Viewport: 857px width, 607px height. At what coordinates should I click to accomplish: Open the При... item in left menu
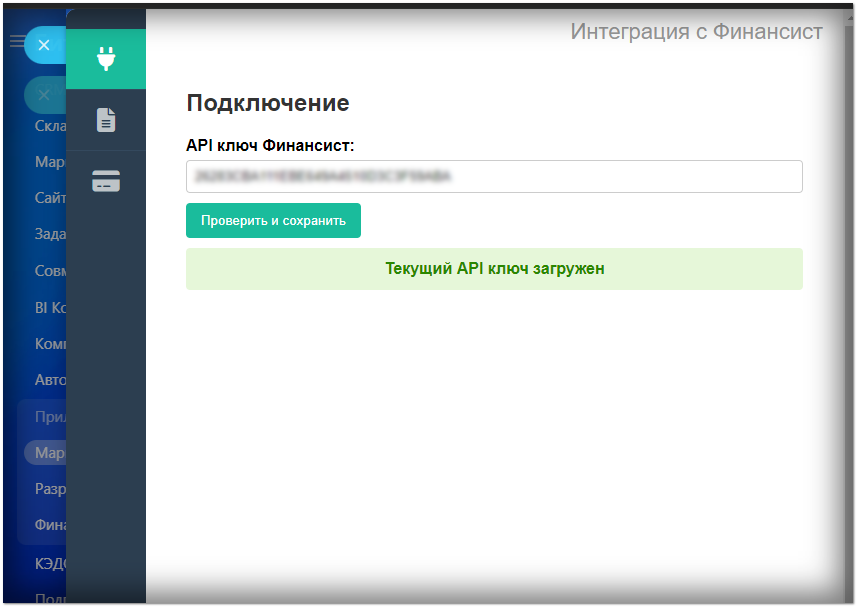tap(50, 417)
